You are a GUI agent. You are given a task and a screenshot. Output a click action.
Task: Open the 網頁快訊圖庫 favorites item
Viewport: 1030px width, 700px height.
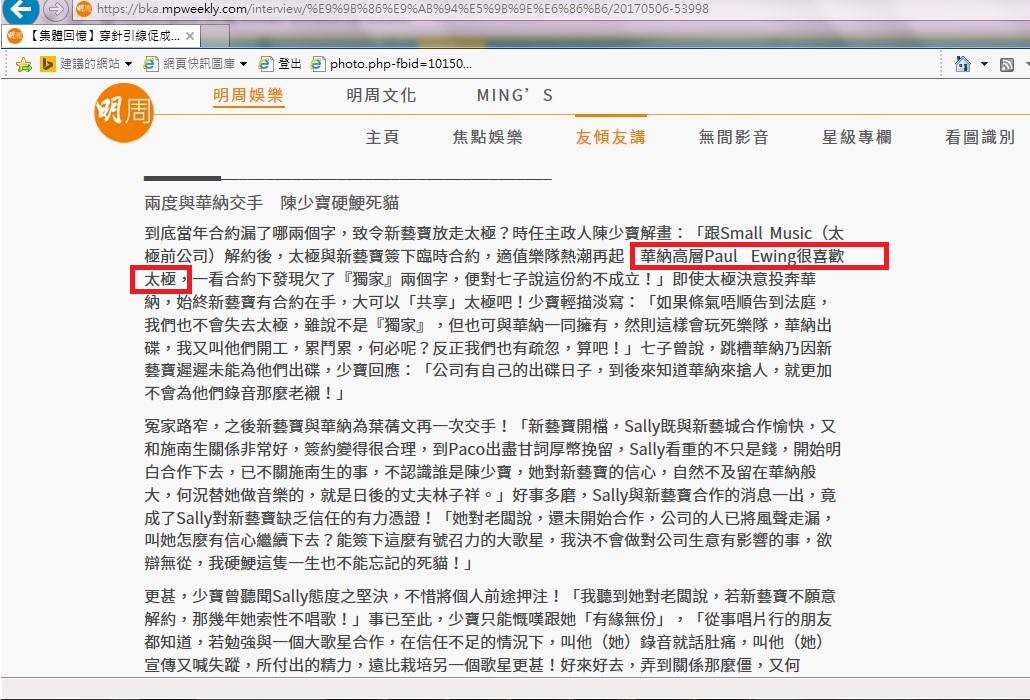199,64
